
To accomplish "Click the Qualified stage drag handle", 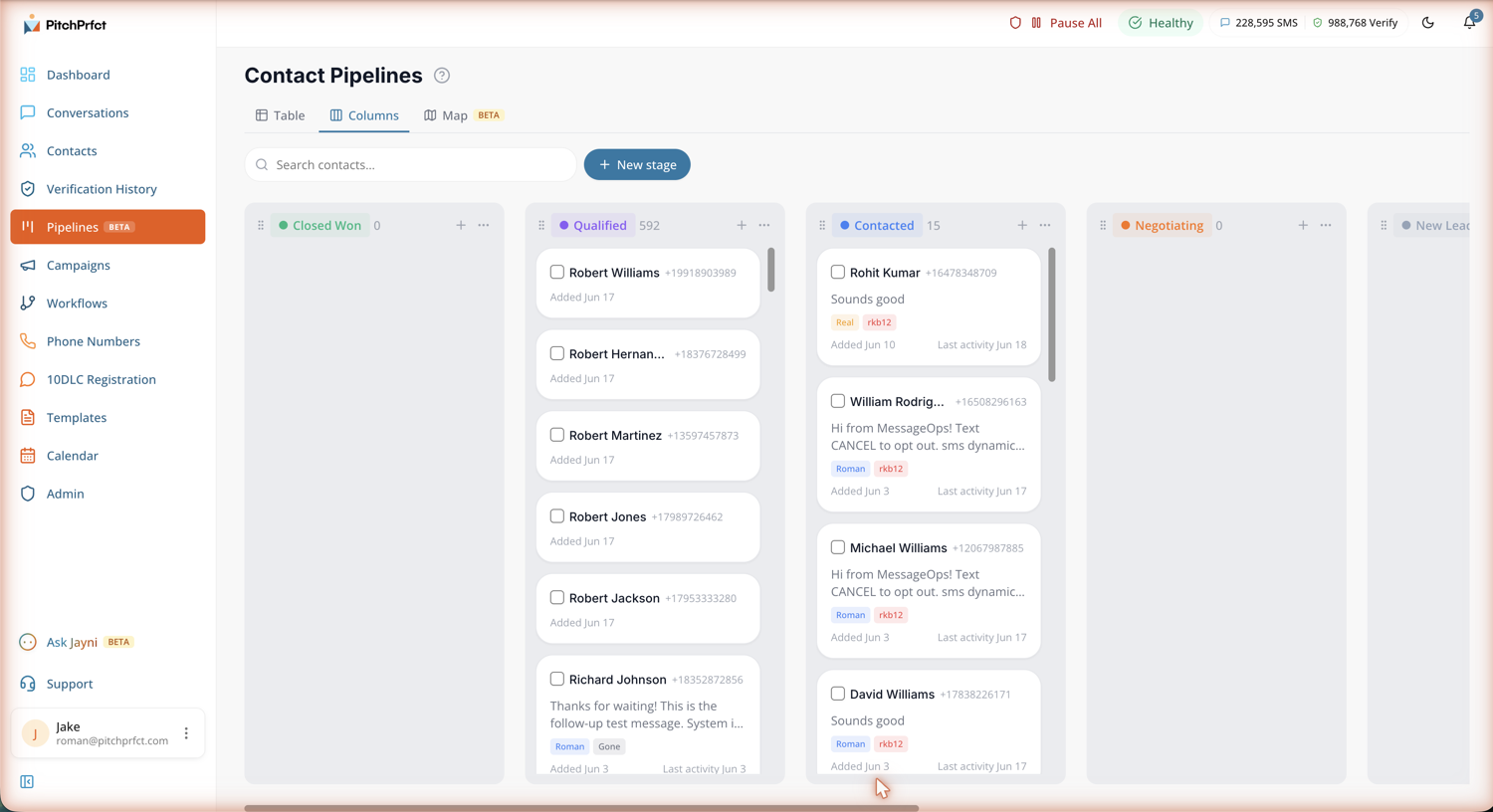I will tap(541, 226).
